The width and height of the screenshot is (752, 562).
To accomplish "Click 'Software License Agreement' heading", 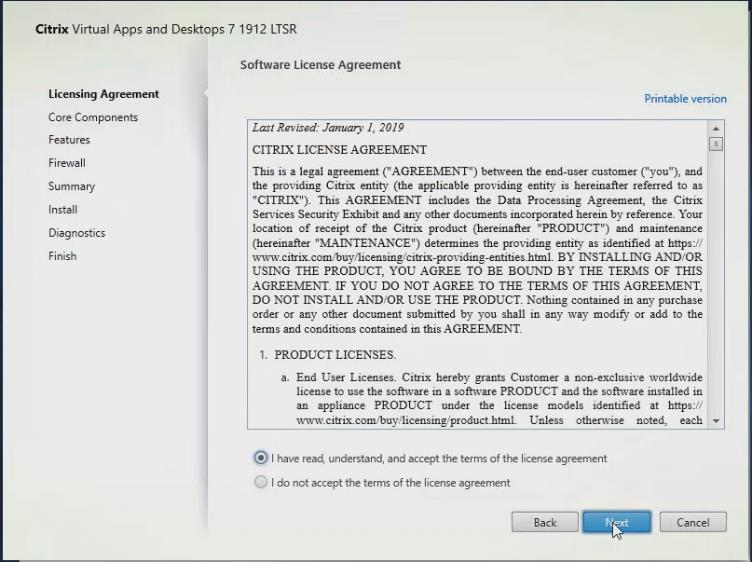I will tap(320, 65).
